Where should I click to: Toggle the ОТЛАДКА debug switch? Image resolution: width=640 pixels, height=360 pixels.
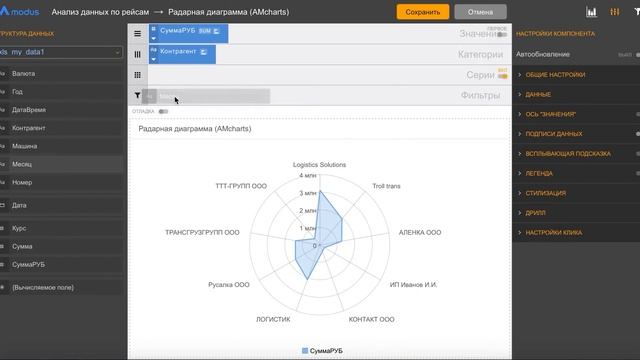click(x=163, y=111)
